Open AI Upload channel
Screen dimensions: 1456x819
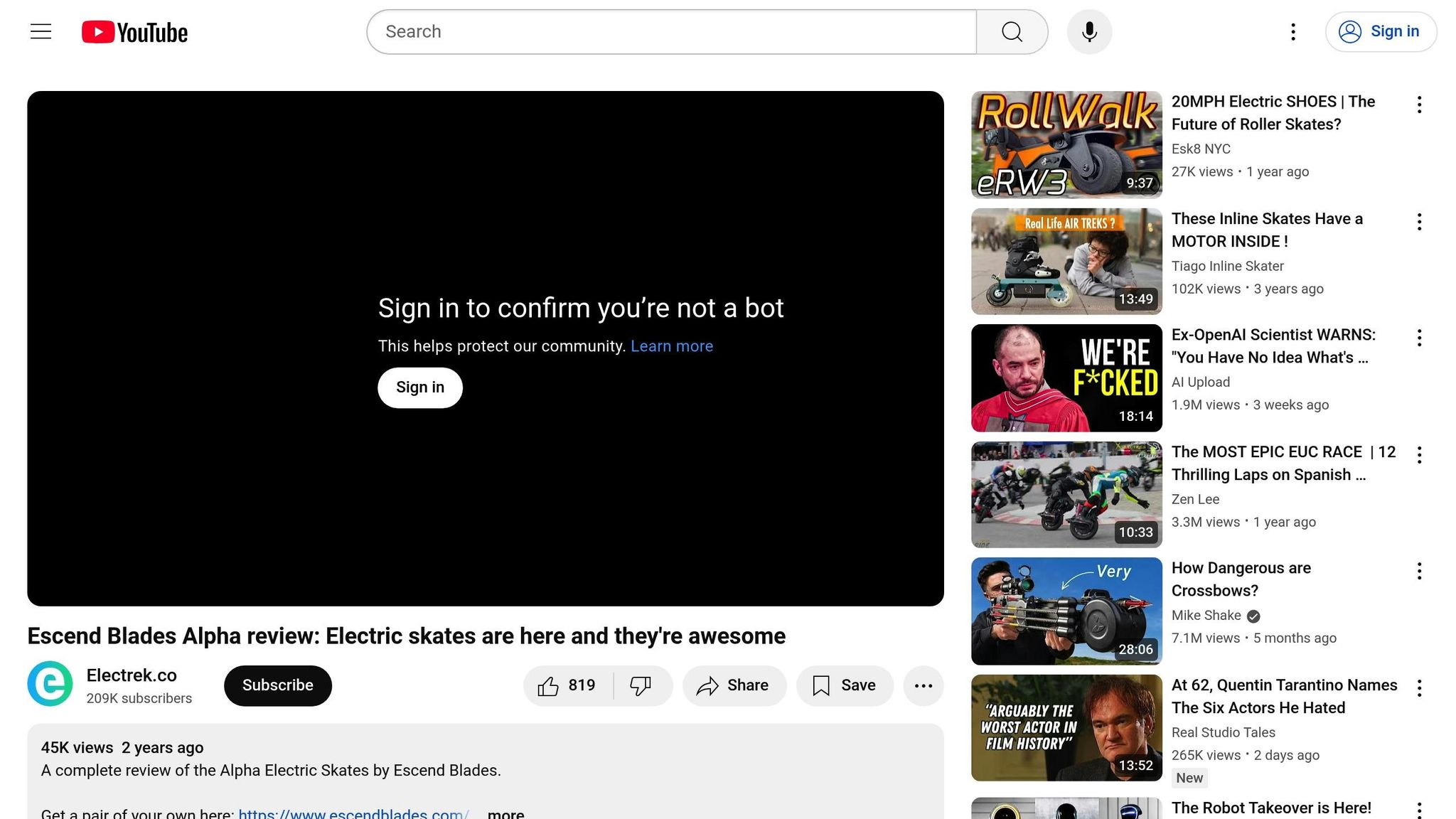(1201, 382)
